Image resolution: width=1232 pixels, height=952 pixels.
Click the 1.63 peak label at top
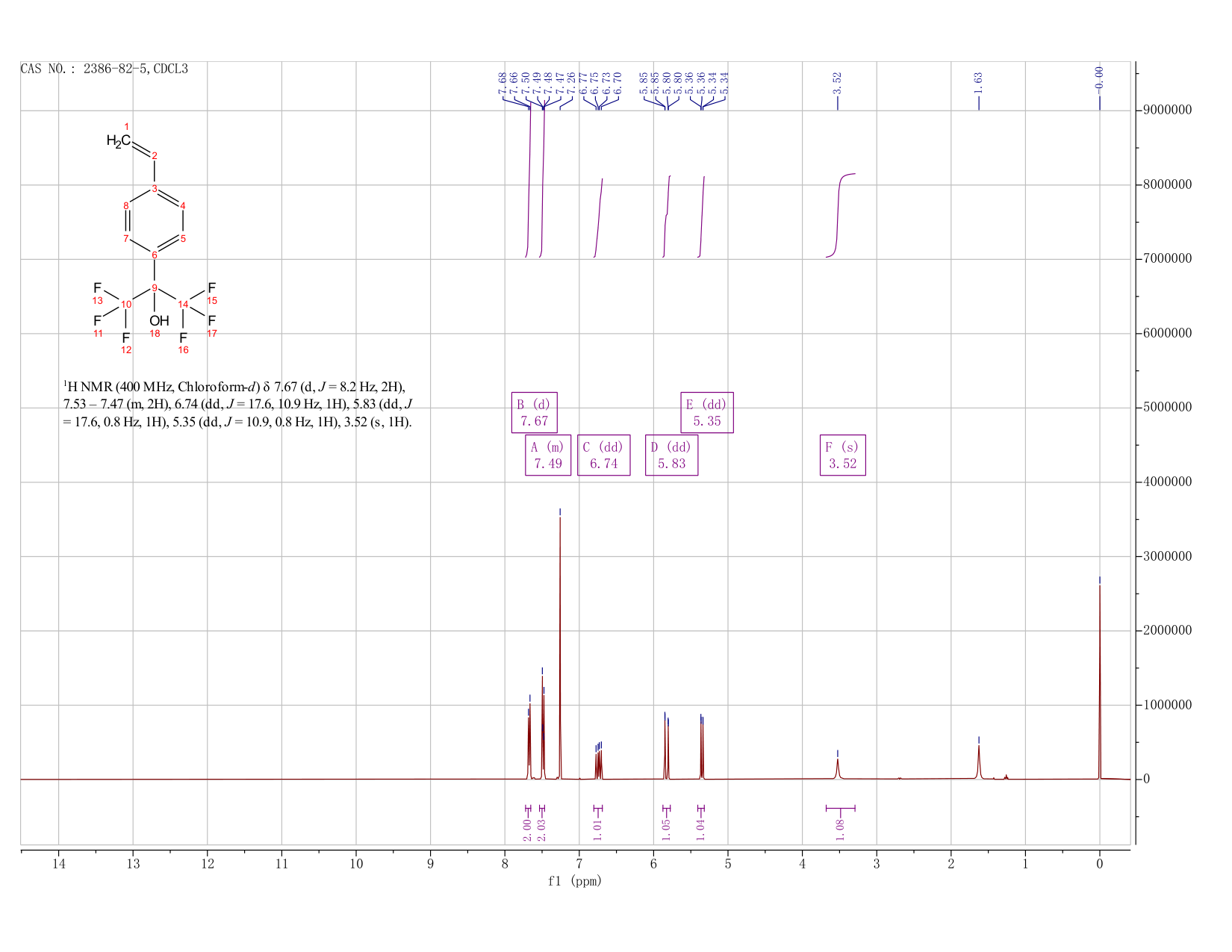pos(978,82)
